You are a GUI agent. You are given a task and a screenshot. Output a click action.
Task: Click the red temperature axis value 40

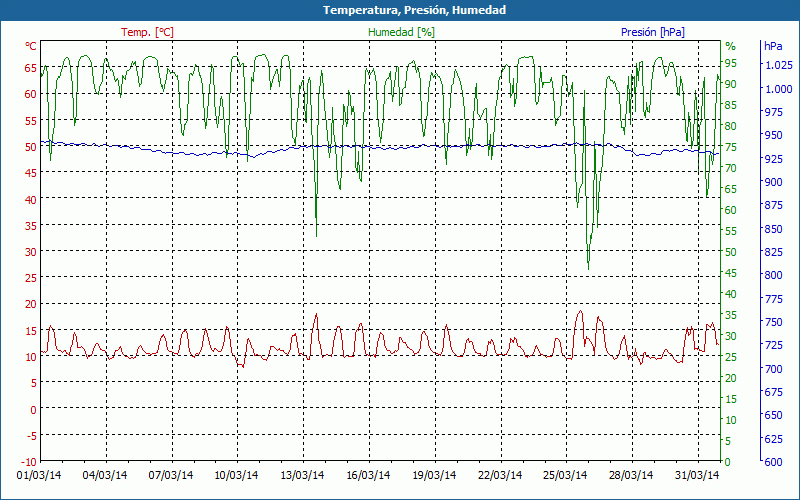pos(31,199)
